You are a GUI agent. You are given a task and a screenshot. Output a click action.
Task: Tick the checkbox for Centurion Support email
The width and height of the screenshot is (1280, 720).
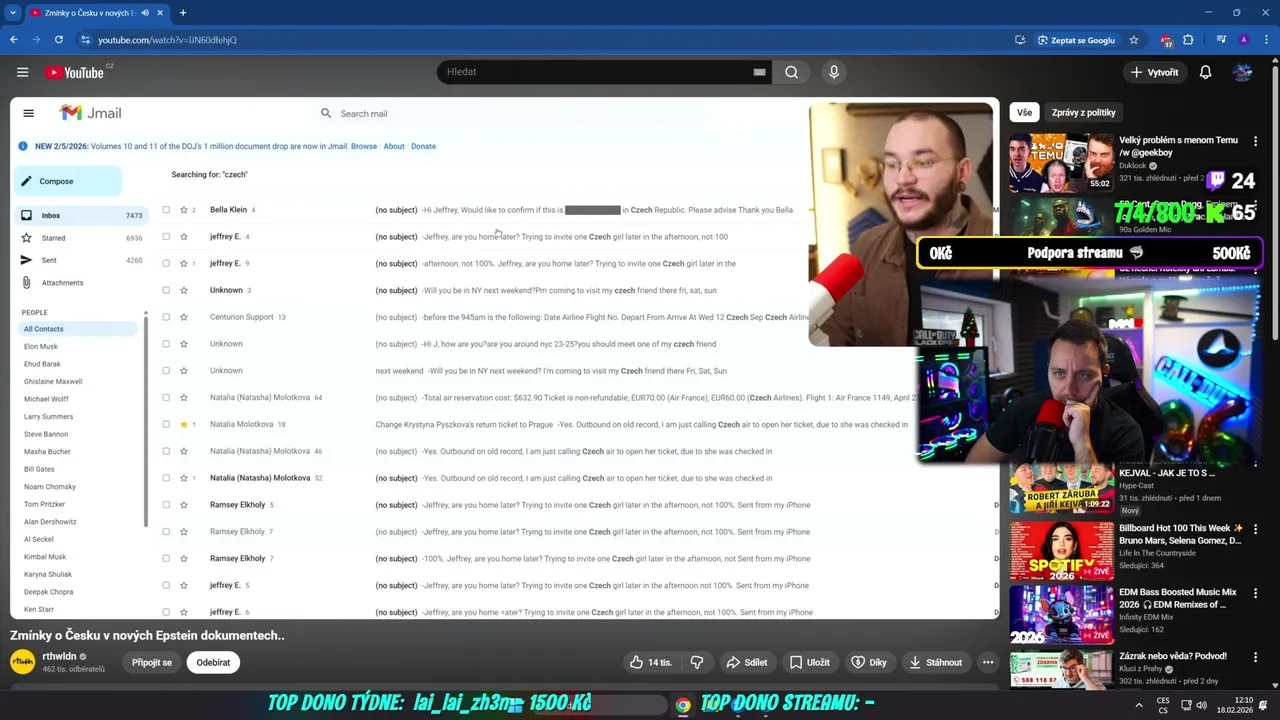pos(166,317)
